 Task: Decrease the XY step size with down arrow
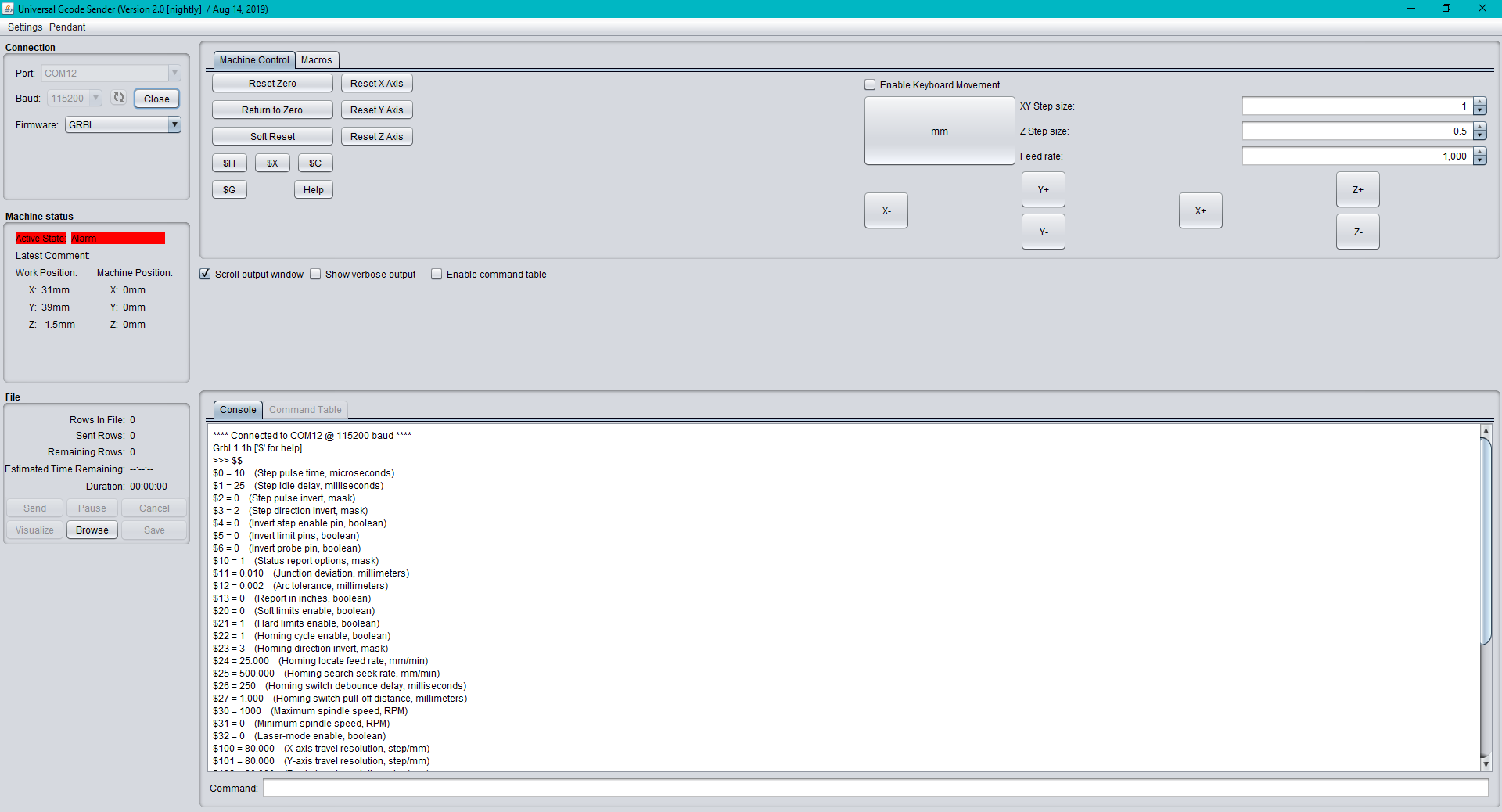point(1479,110)
